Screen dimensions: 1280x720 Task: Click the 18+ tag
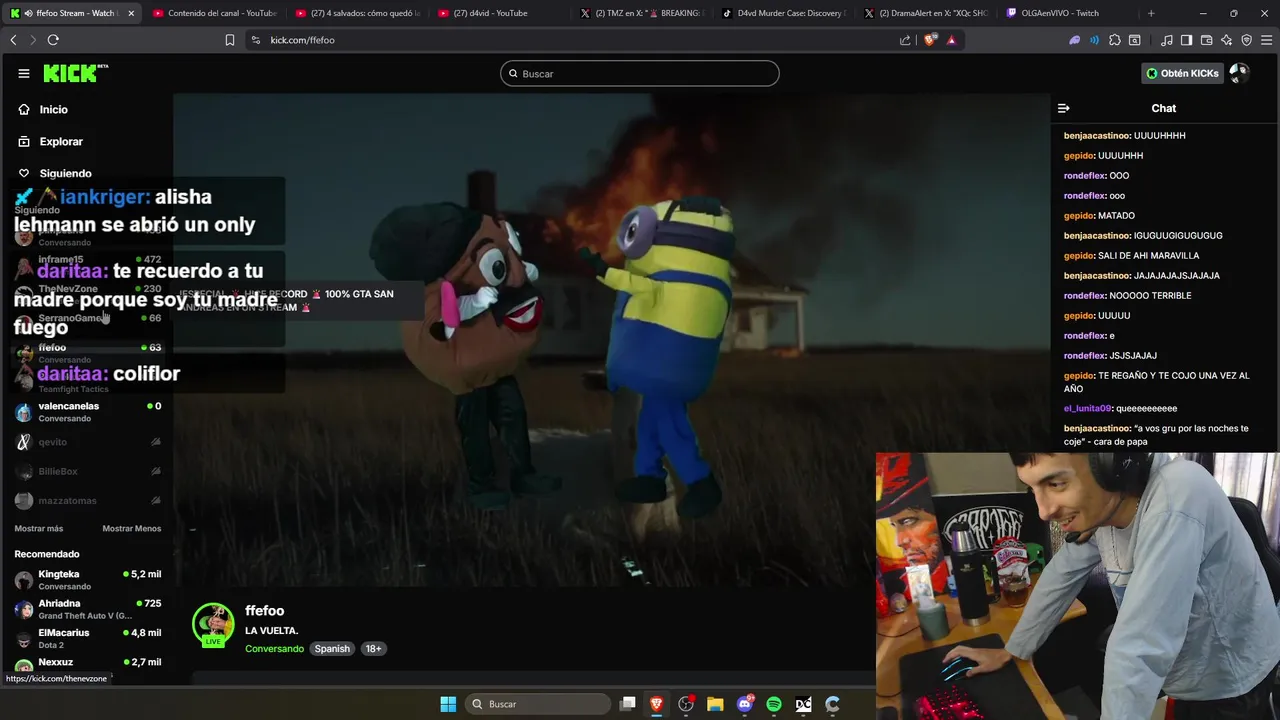click(373, 648)
